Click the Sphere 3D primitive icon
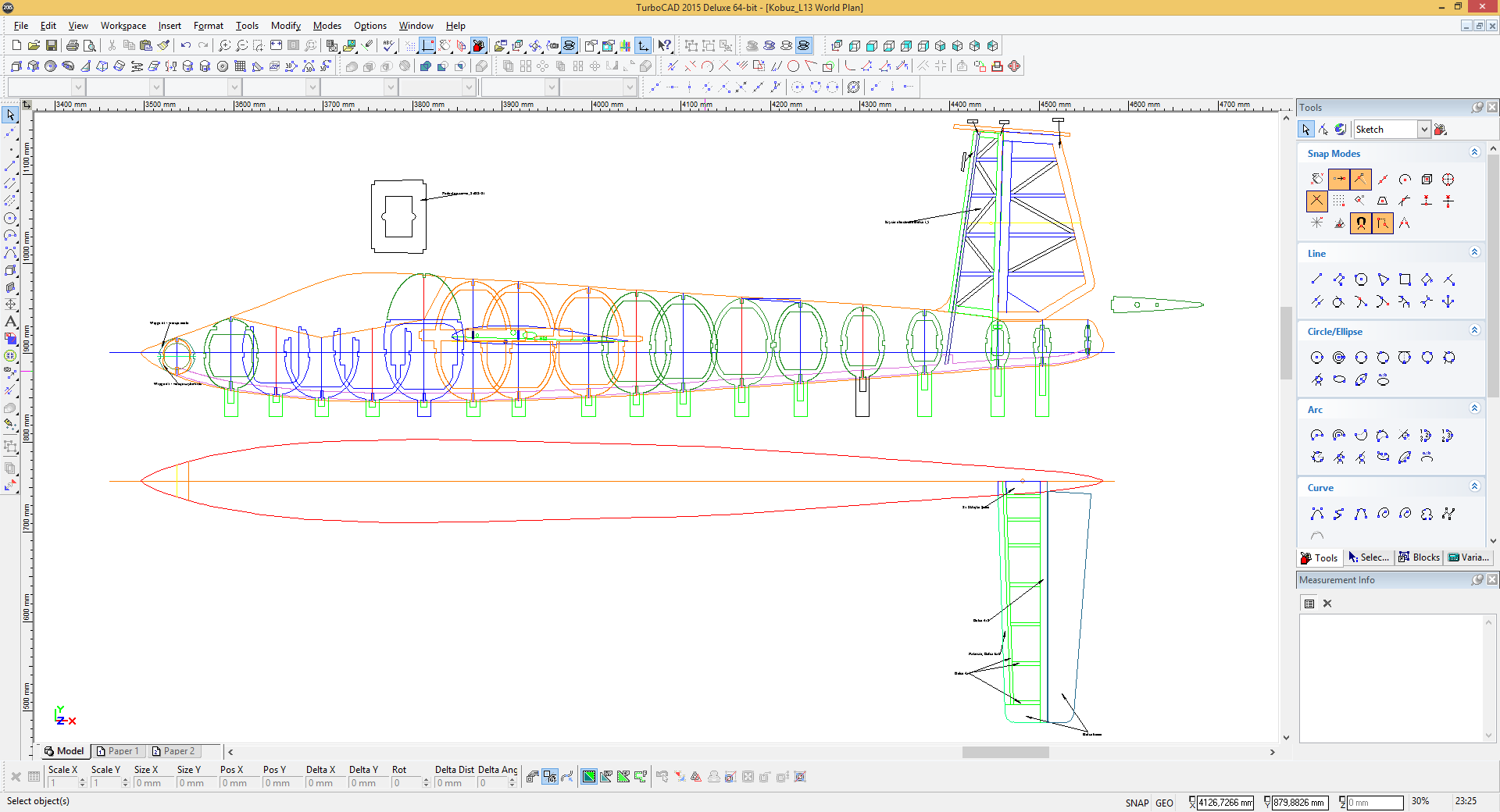Viewport: 1500px width, 812px height. pos(51,66)
